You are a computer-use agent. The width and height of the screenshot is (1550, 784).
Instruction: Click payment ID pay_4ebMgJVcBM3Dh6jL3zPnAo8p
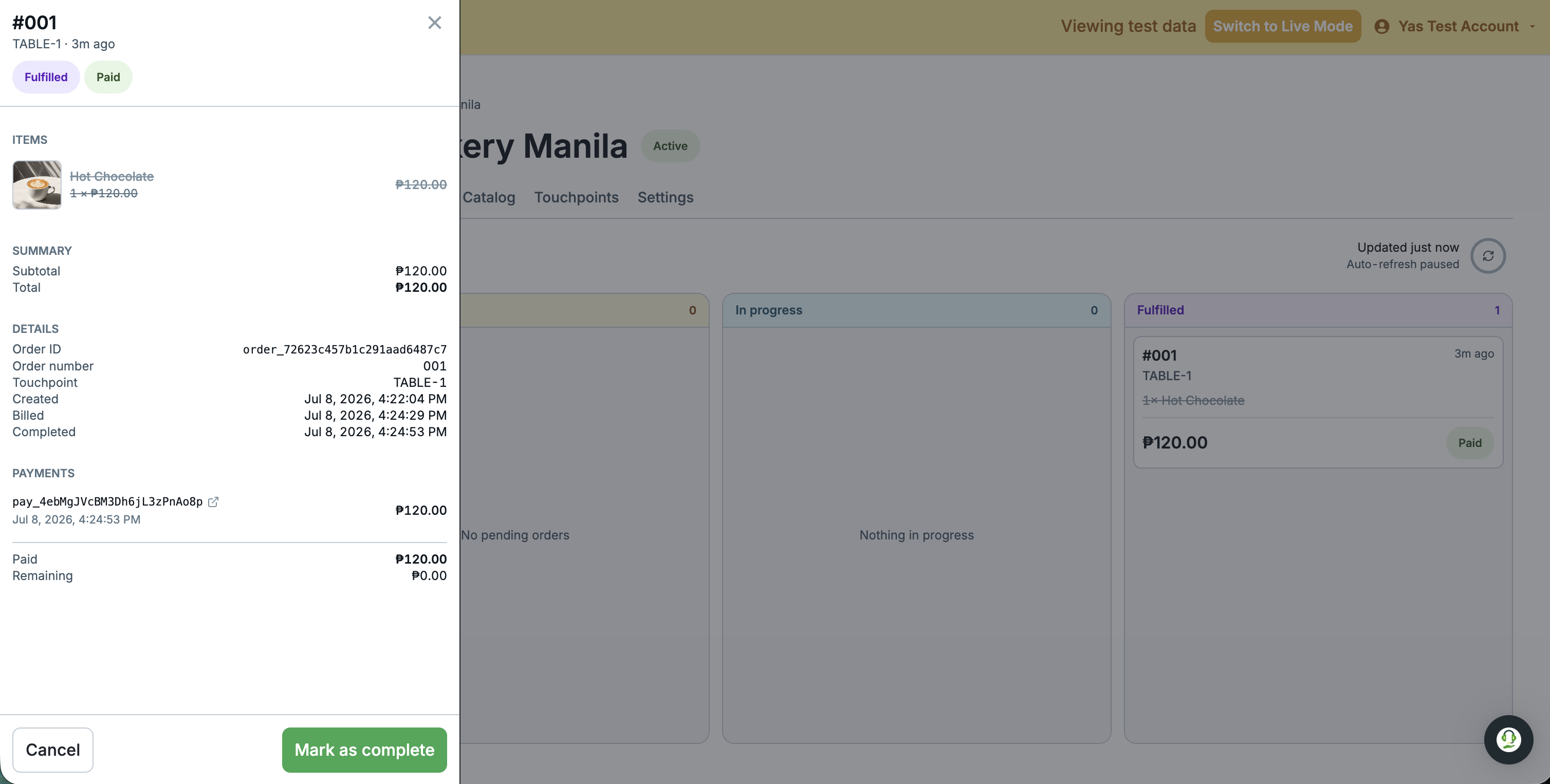coord(108,502)
